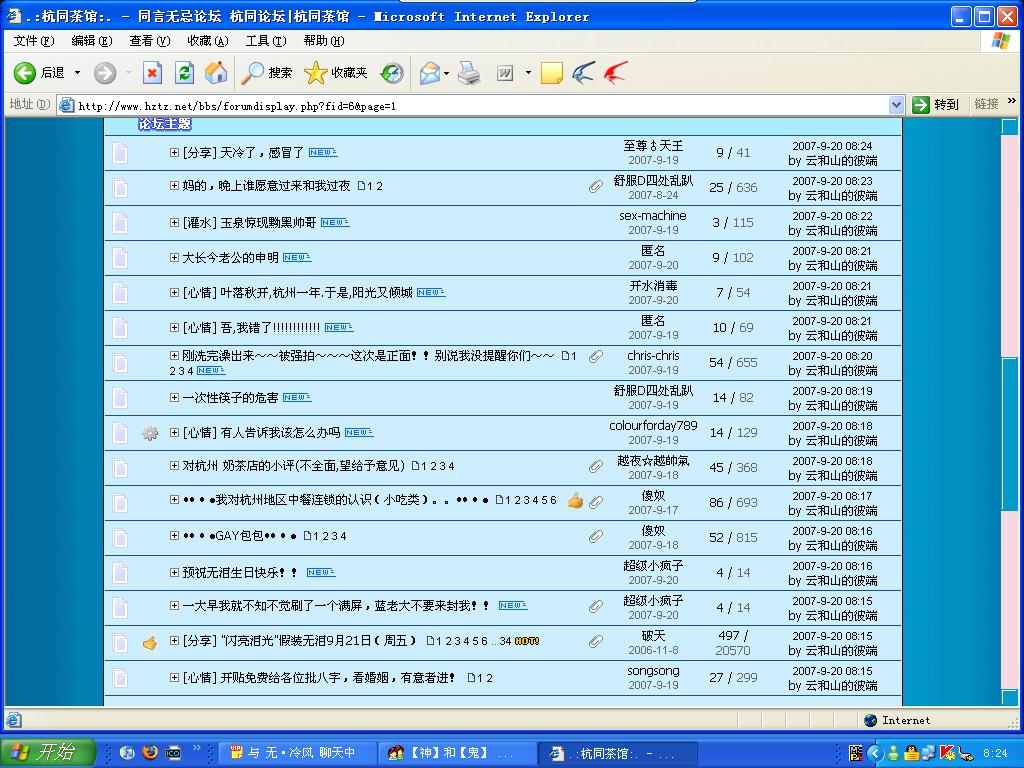This screenshot has width=1024, height=768.
Task: Open author profile colourforday789
Action: [x=653, y=425]
